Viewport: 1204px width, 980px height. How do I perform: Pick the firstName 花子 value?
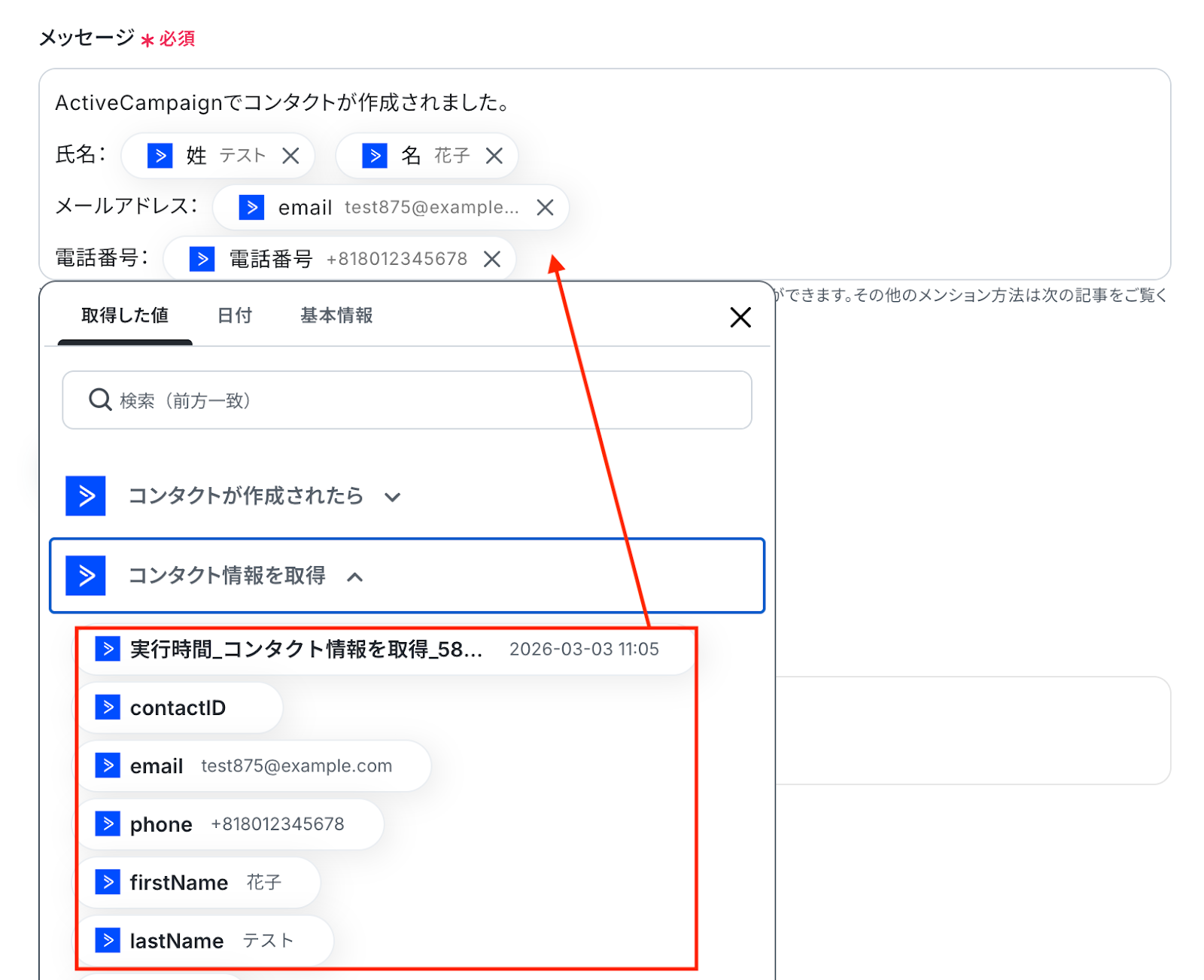[x=197, y=883]
